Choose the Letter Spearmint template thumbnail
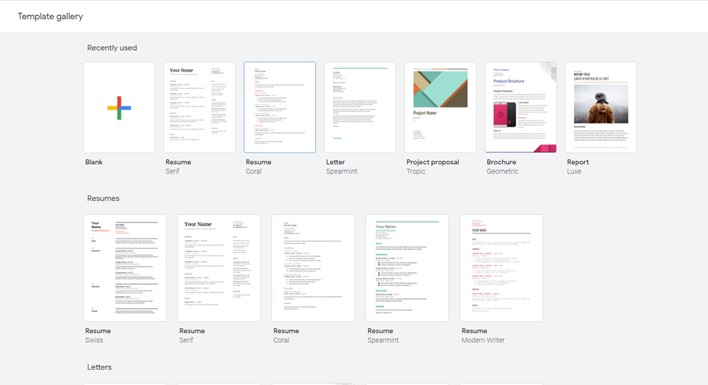This screenshot has width=708, height=385. (360, 107)
